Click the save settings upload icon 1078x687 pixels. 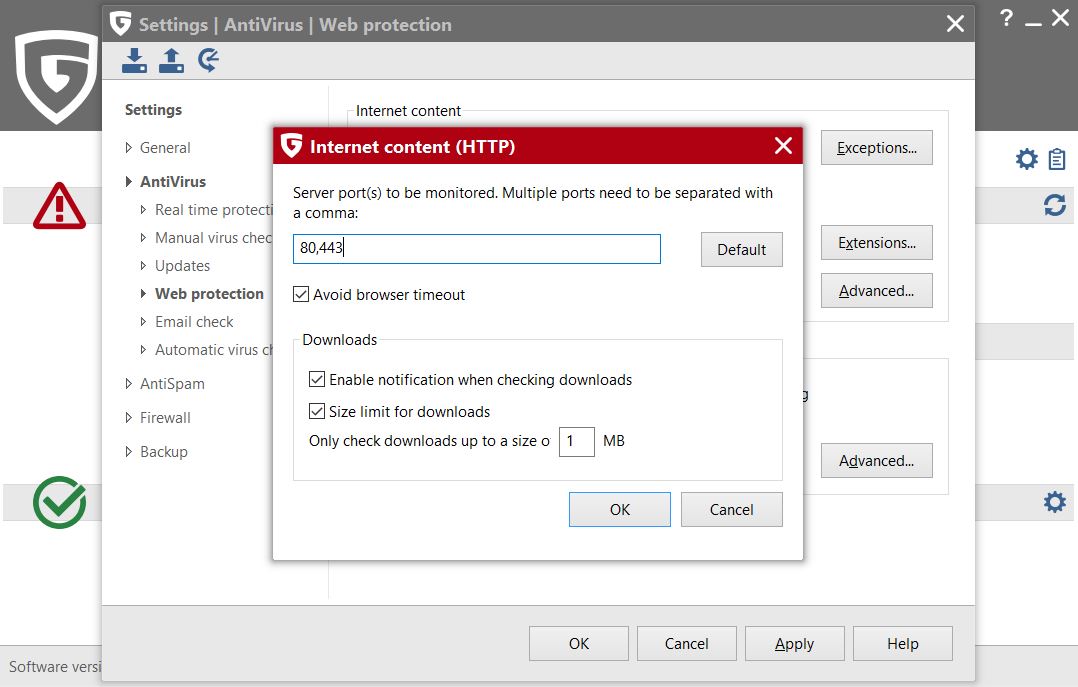coord(172,61)
